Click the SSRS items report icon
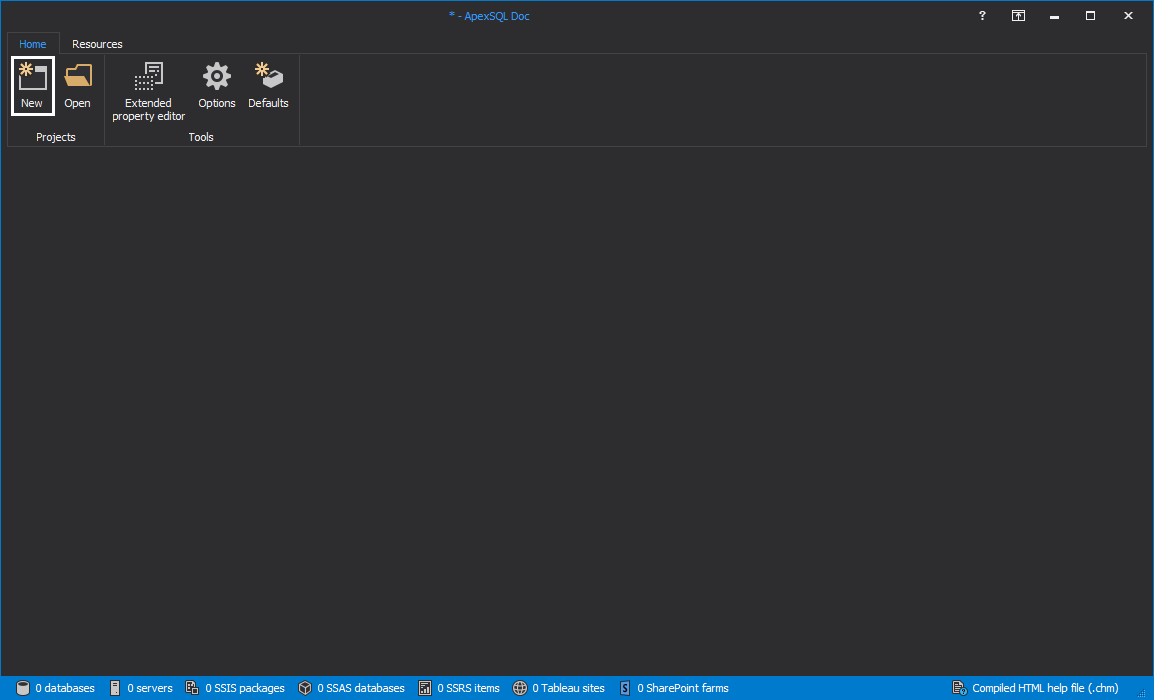The width and height of the screenshot is (1154, 700). [426, 688]
